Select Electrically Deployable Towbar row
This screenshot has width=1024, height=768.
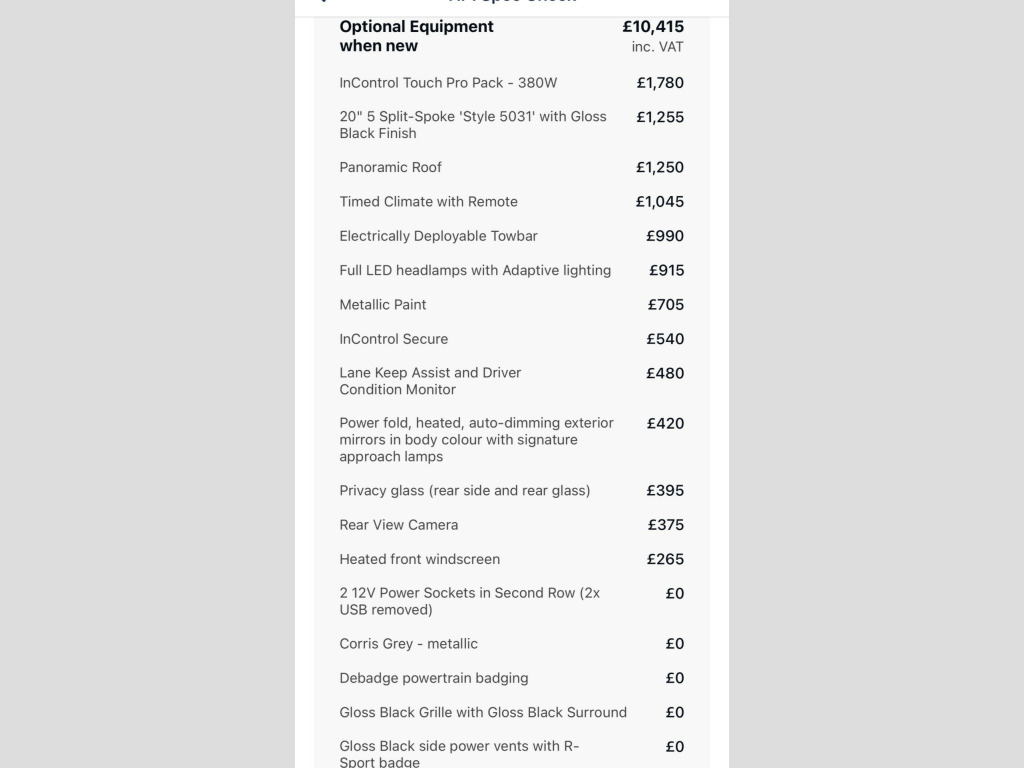[x=438, y=236]
